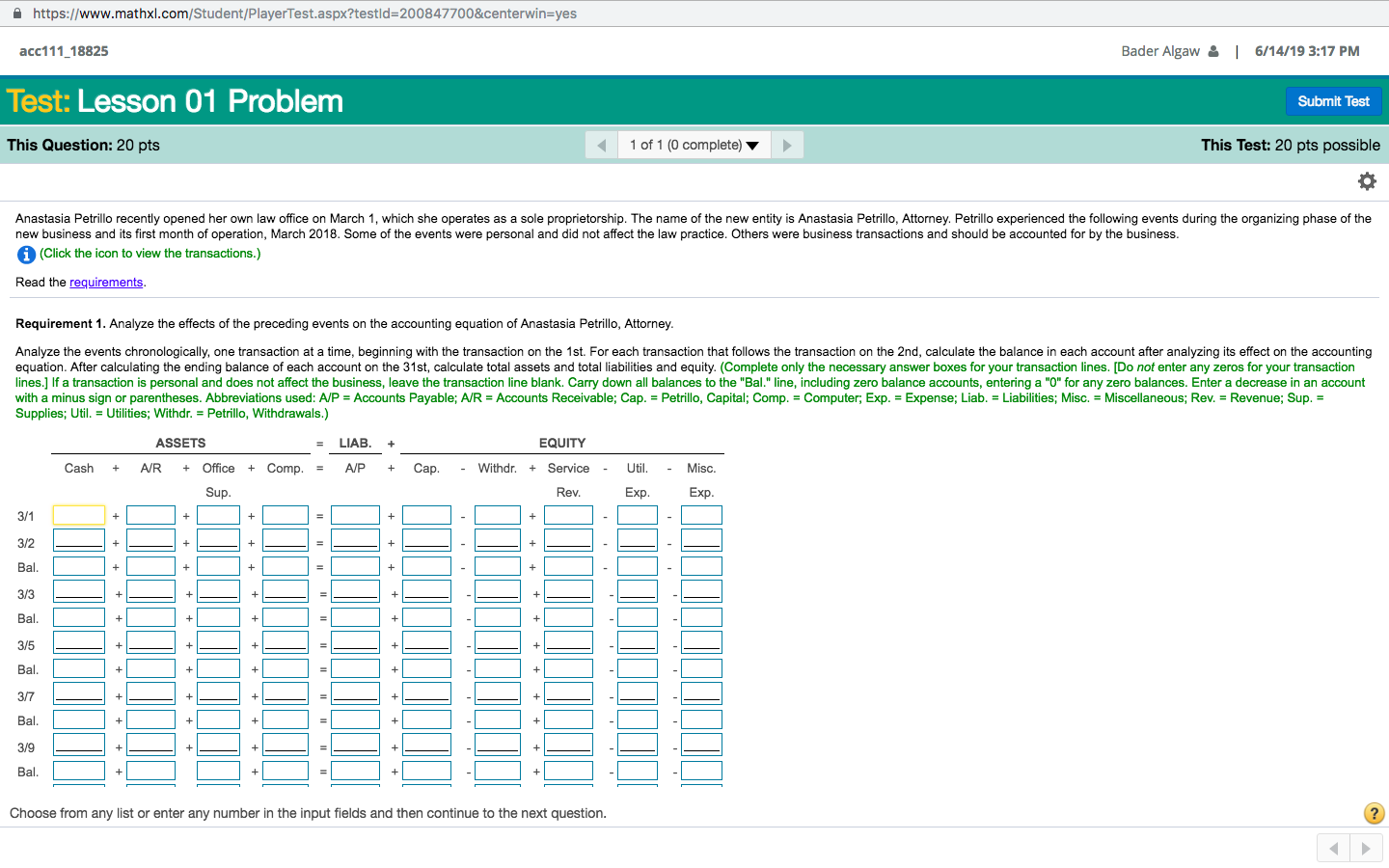
Task: Select the Misc. Exp. field on 3/7 row
Action: coord(701,693)
